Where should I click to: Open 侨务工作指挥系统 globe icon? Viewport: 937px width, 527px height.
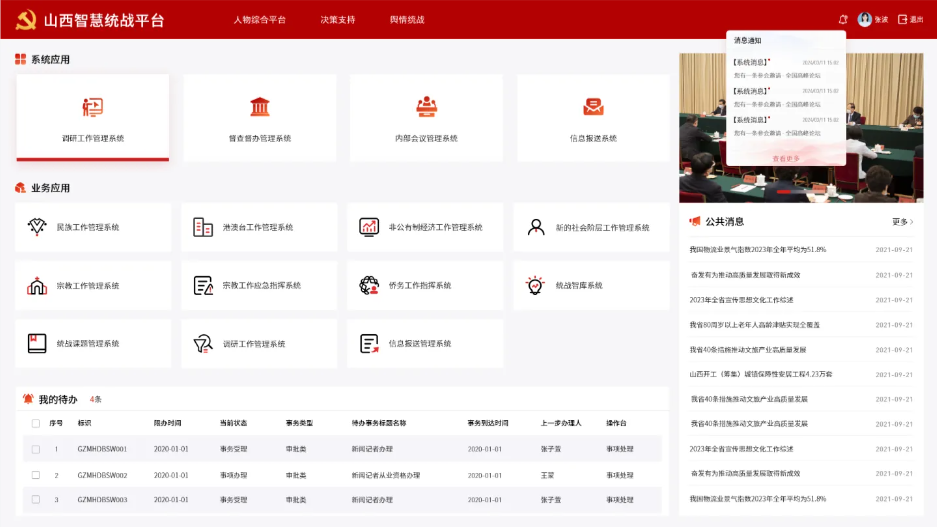pos(369,285)
